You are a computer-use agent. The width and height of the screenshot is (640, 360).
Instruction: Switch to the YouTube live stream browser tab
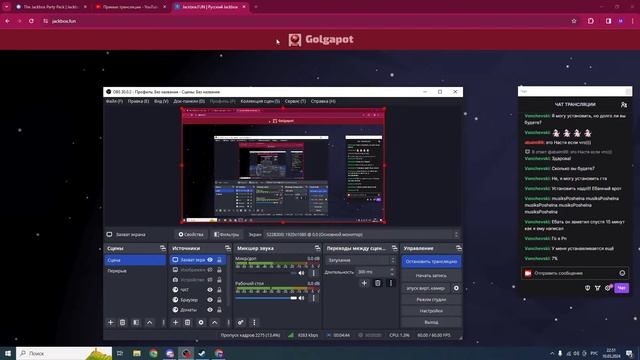tap(130, 7)
